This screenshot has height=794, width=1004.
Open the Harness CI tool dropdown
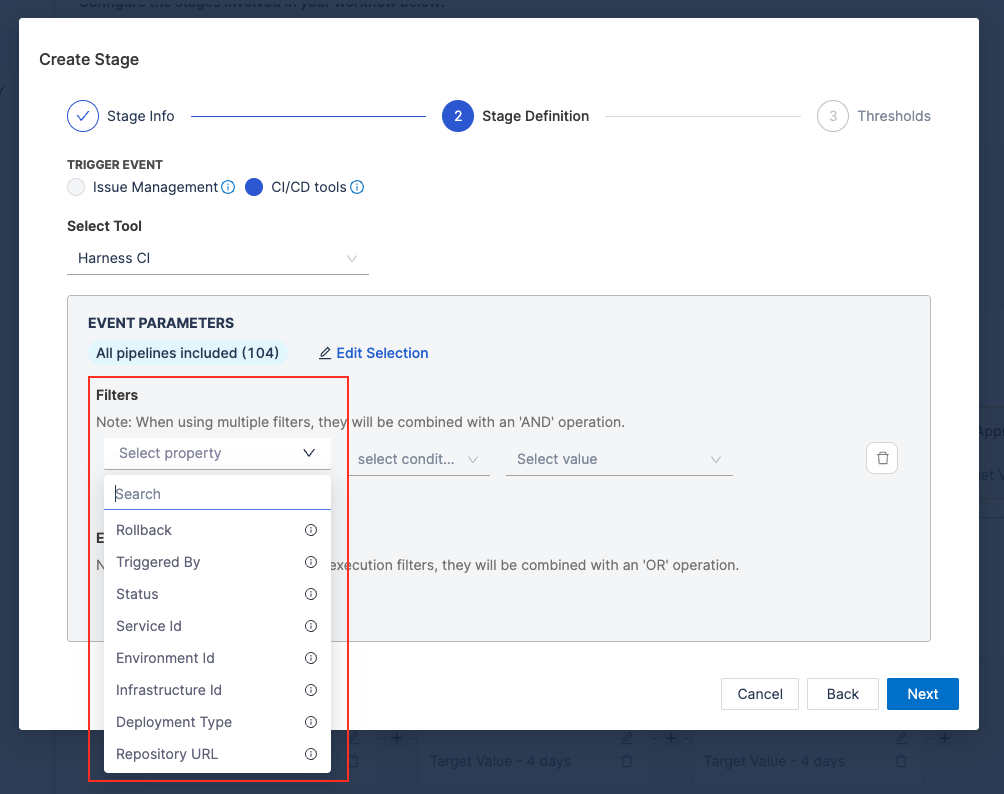pos(218,258)
